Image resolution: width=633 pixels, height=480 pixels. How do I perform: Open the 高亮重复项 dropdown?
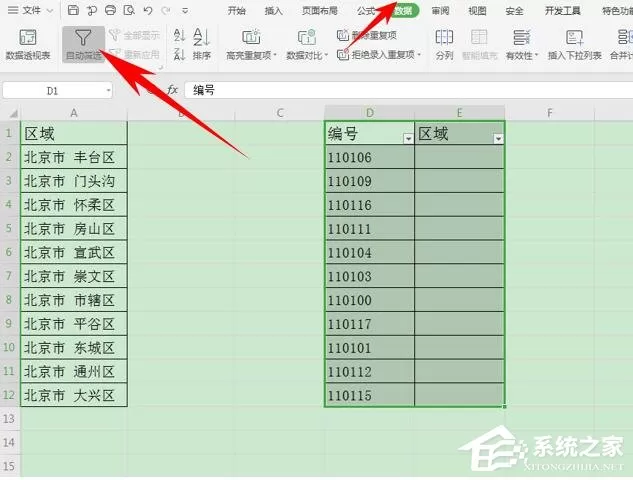[251, 45]
